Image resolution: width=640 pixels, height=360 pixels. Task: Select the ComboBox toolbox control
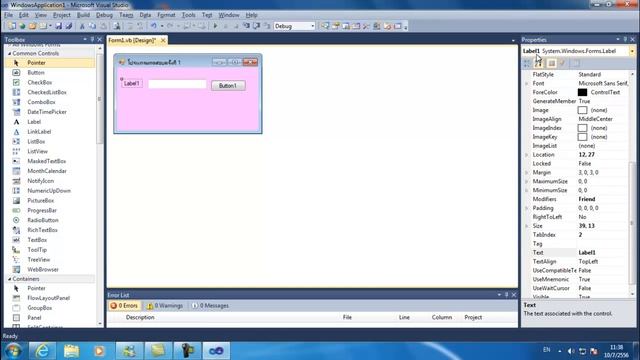pyautogui.click(x=41, y=102)
